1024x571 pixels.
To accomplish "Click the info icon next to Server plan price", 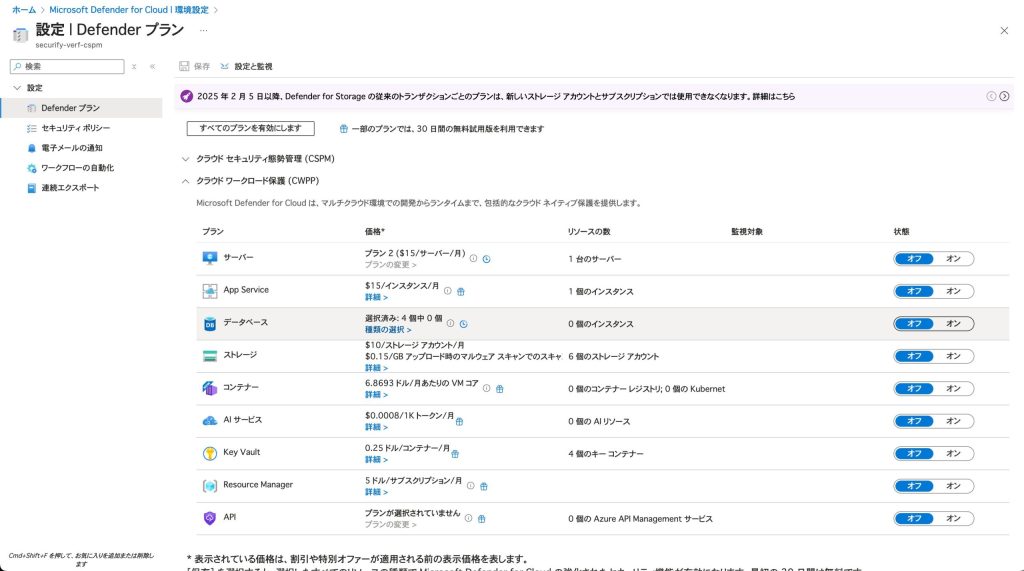I will [473, 258].
